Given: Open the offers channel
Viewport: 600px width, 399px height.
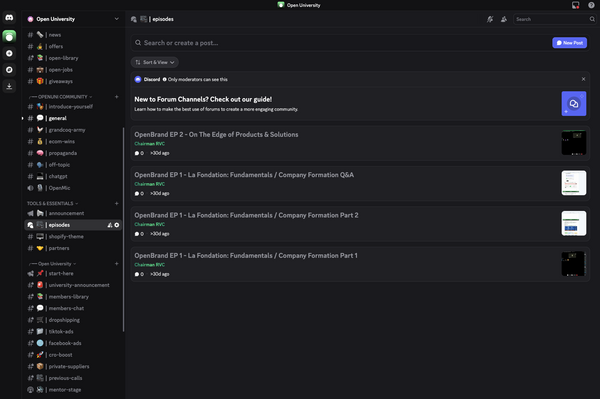Looking at the screenshot, I should [x=73, y=46].
